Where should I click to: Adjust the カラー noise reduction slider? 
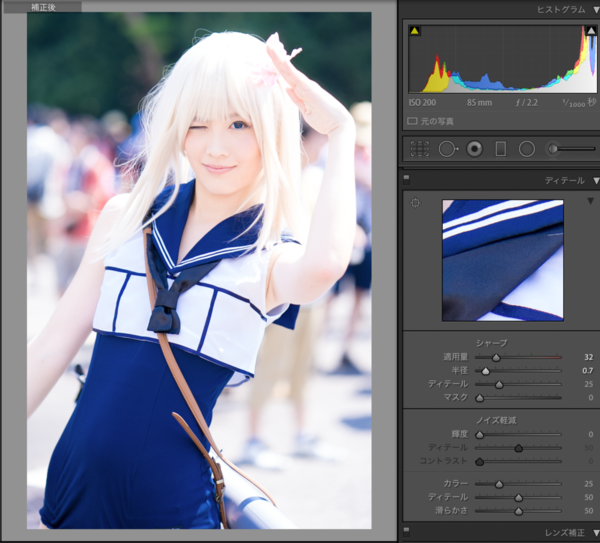[x=499, y=484]
